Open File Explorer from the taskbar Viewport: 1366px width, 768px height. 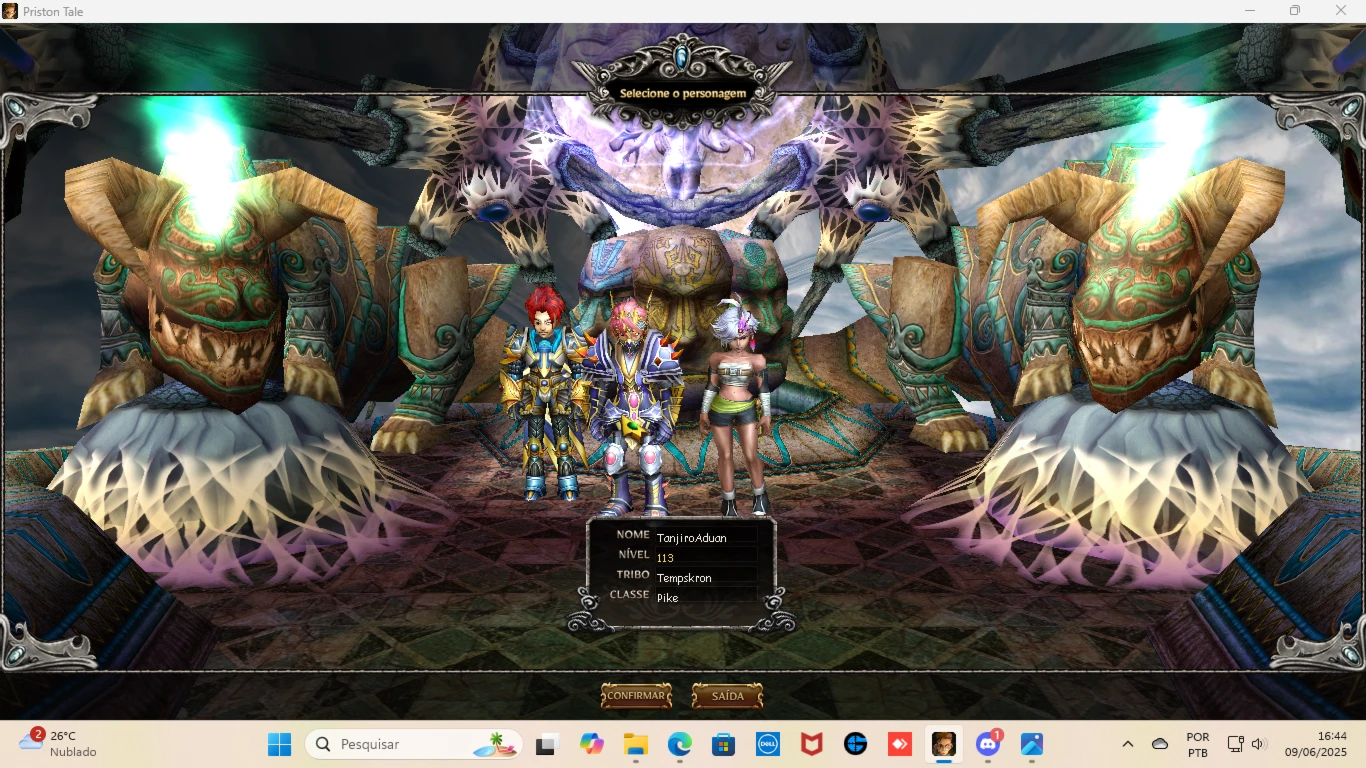click(636, 744)
